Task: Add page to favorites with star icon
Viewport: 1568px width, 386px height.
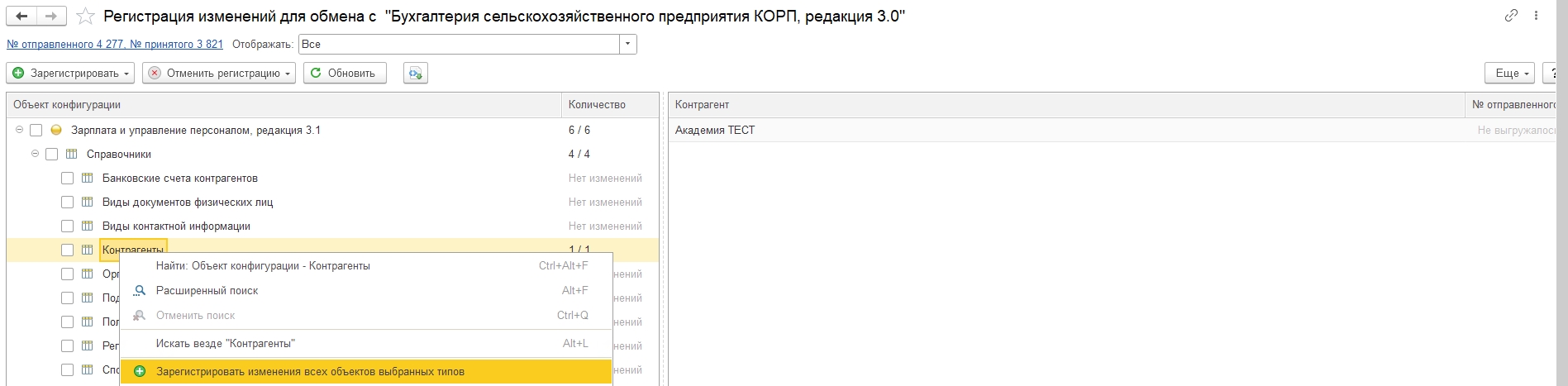Action: click(85, 17)
